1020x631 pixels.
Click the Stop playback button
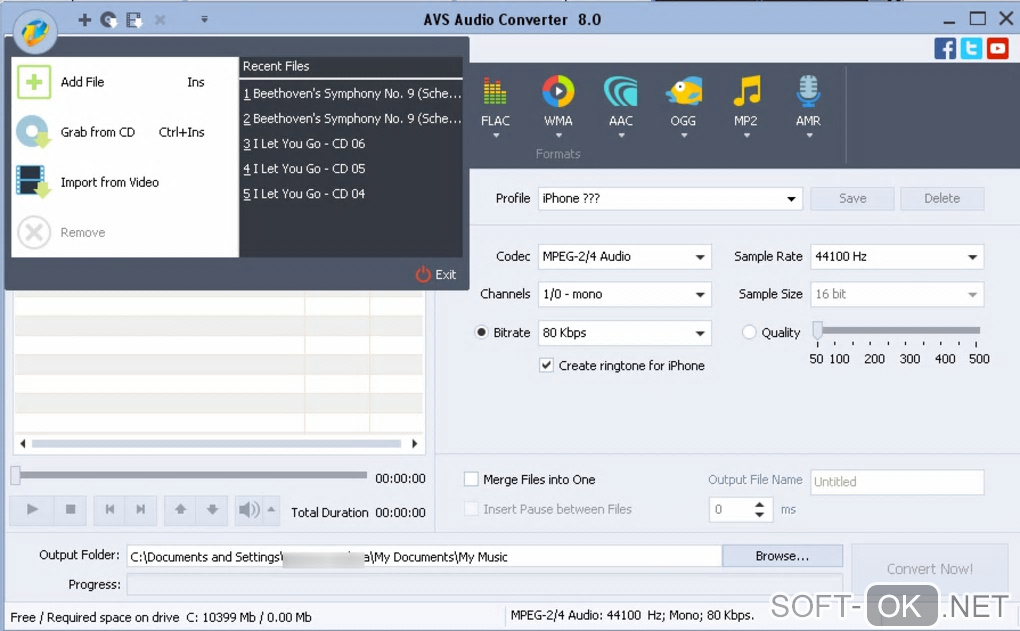[x=70, y=509]
